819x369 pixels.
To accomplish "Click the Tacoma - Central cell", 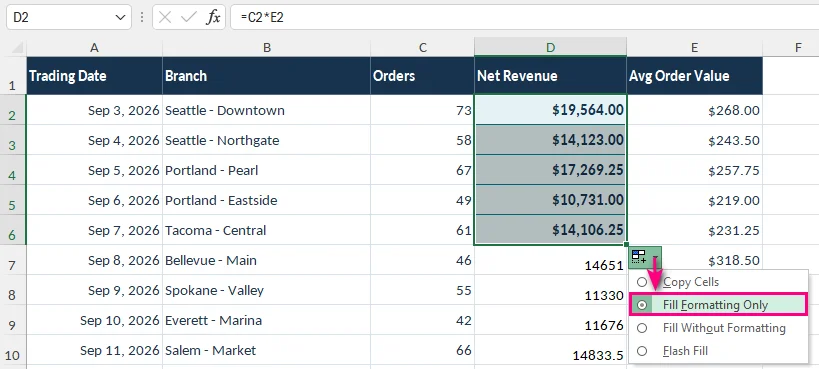I will pyautogui.click(x=266, y=230).
